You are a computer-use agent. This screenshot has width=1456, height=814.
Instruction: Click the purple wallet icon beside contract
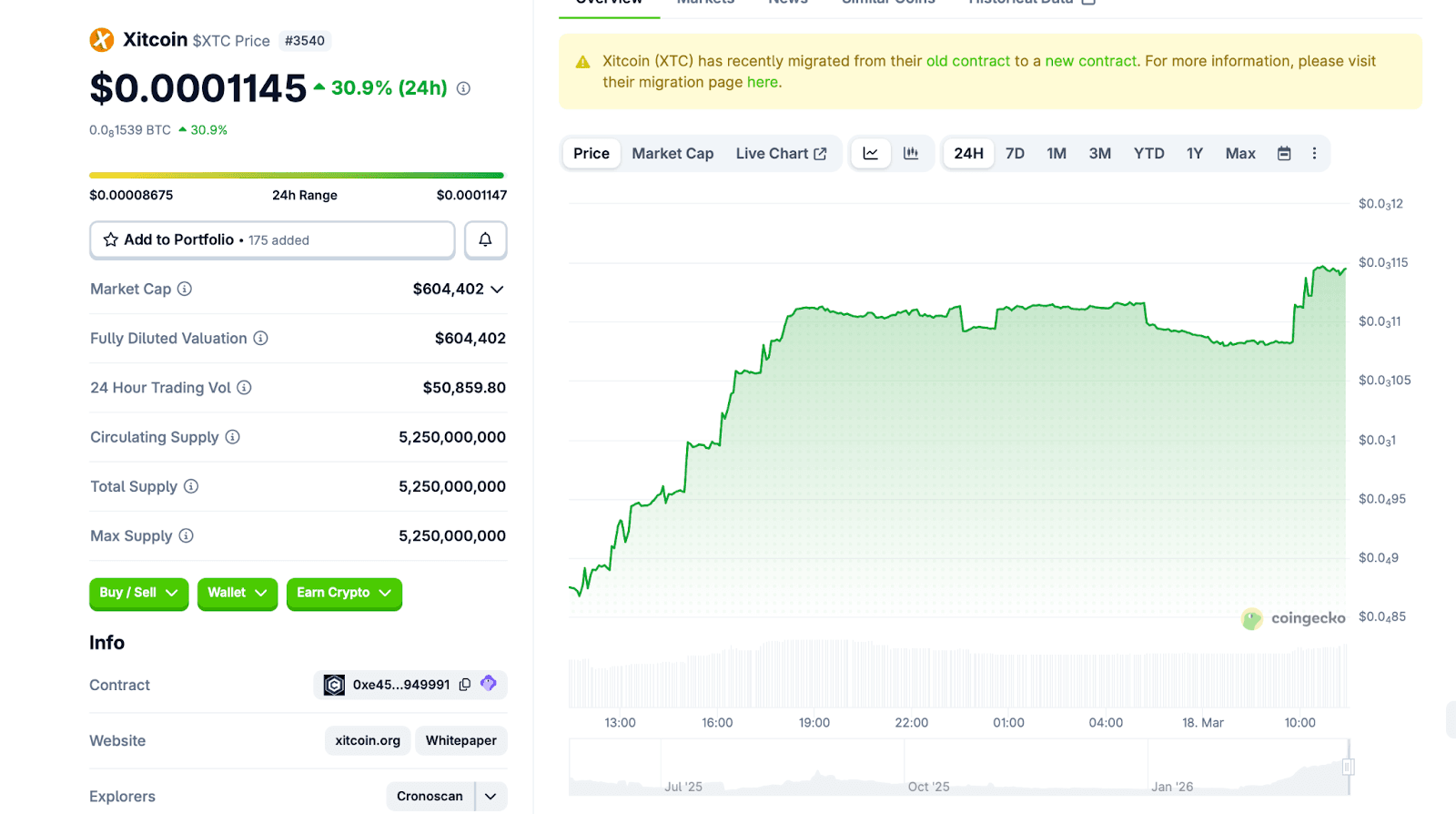click(x=489, y=684)
